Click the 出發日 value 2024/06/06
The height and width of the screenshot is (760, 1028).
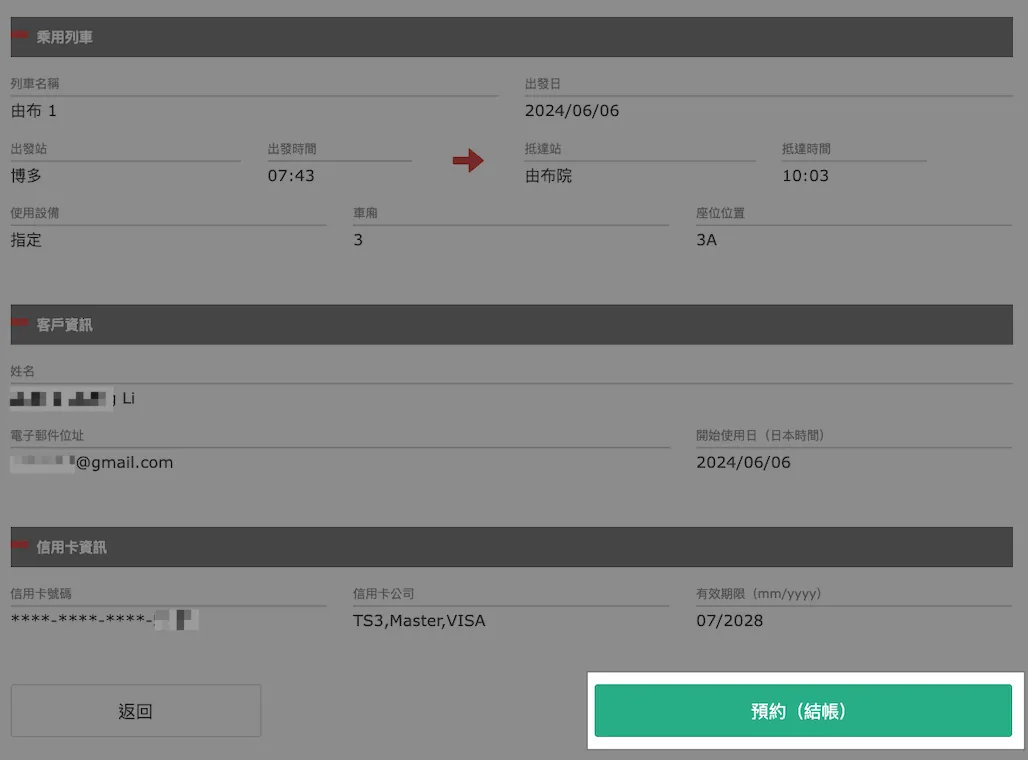click(x=572, y=111)
